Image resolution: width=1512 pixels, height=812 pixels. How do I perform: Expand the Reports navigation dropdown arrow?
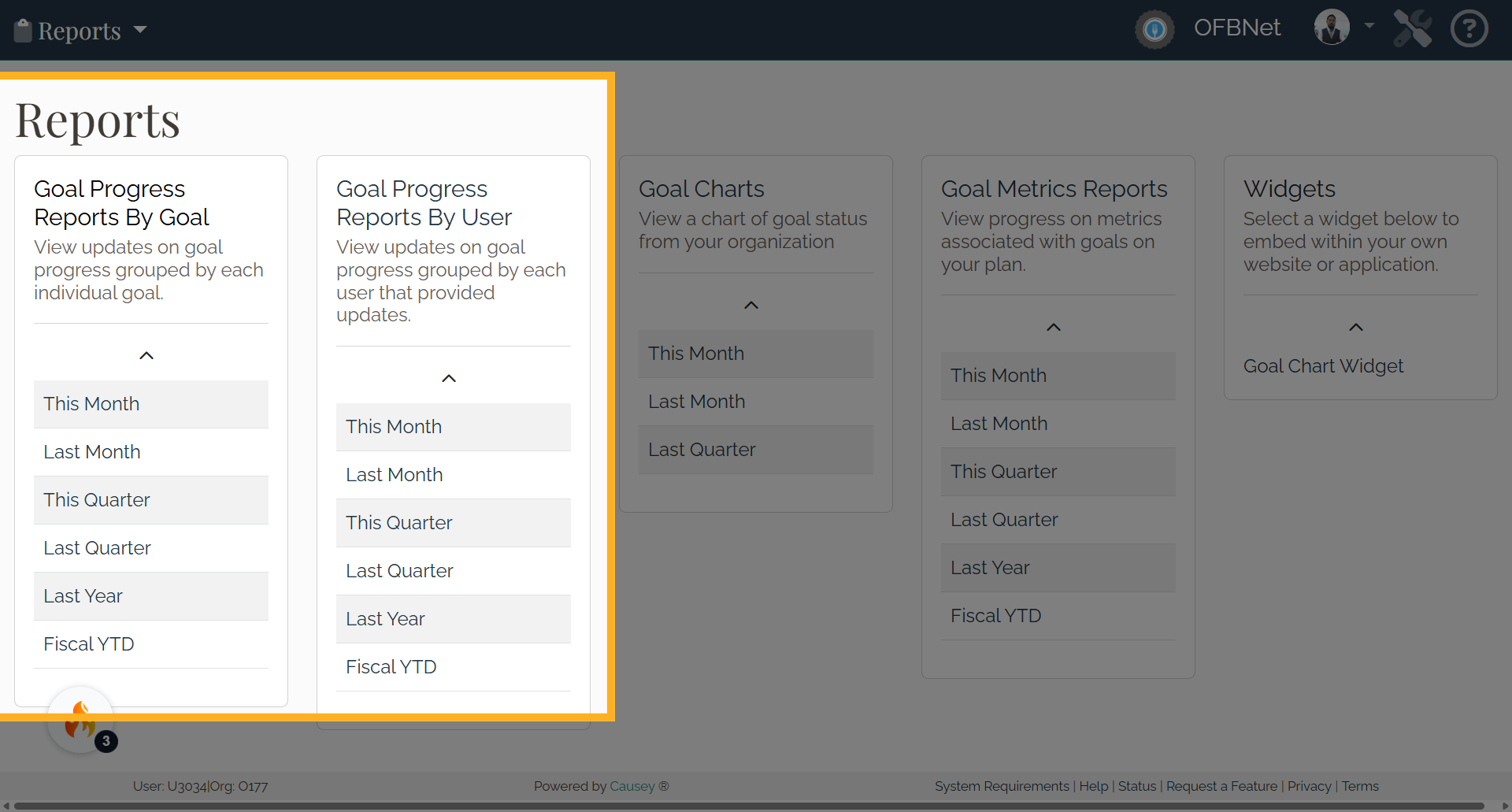tap(140, 30)
